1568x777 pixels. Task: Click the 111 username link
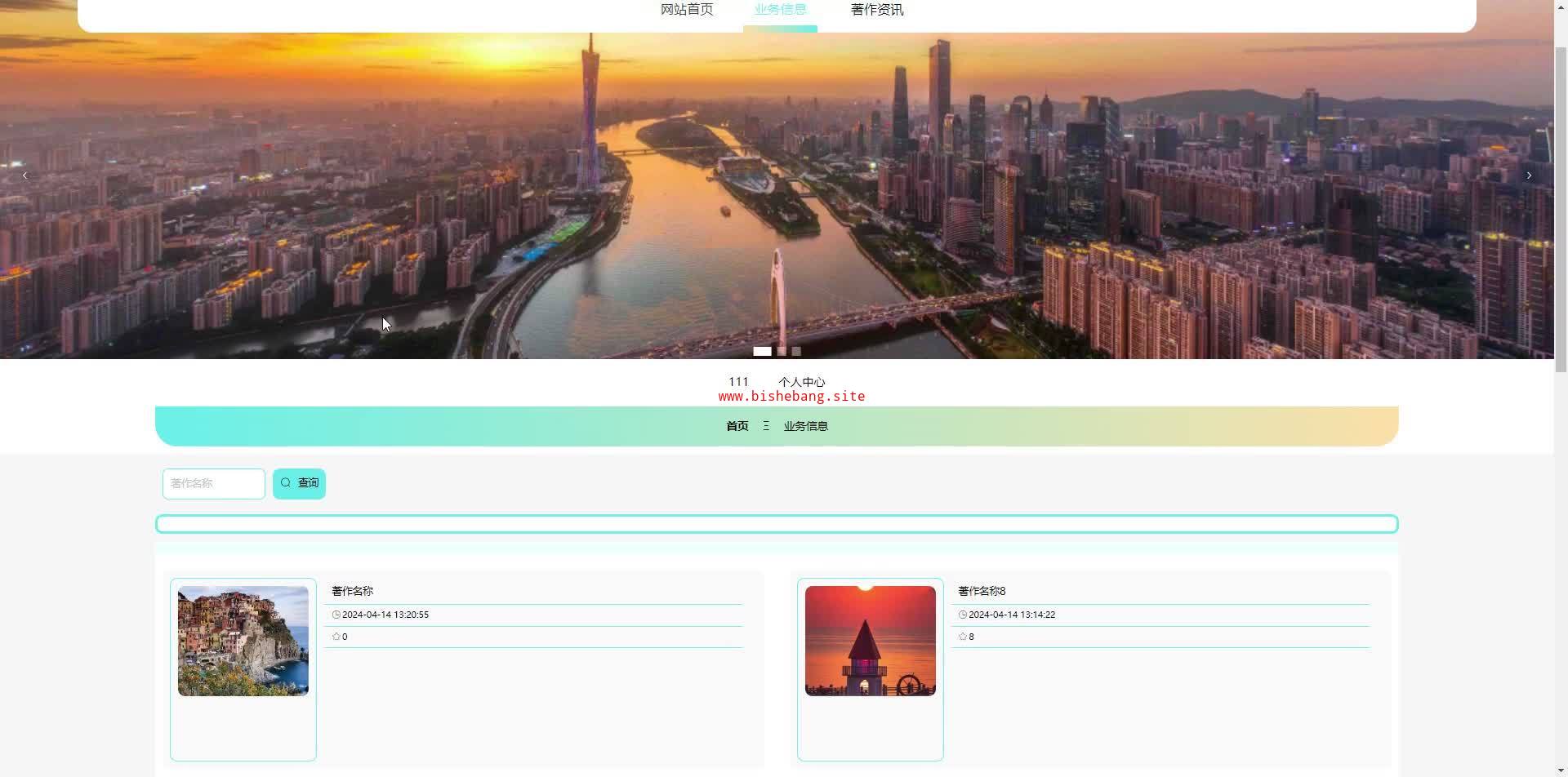[738, 382]
